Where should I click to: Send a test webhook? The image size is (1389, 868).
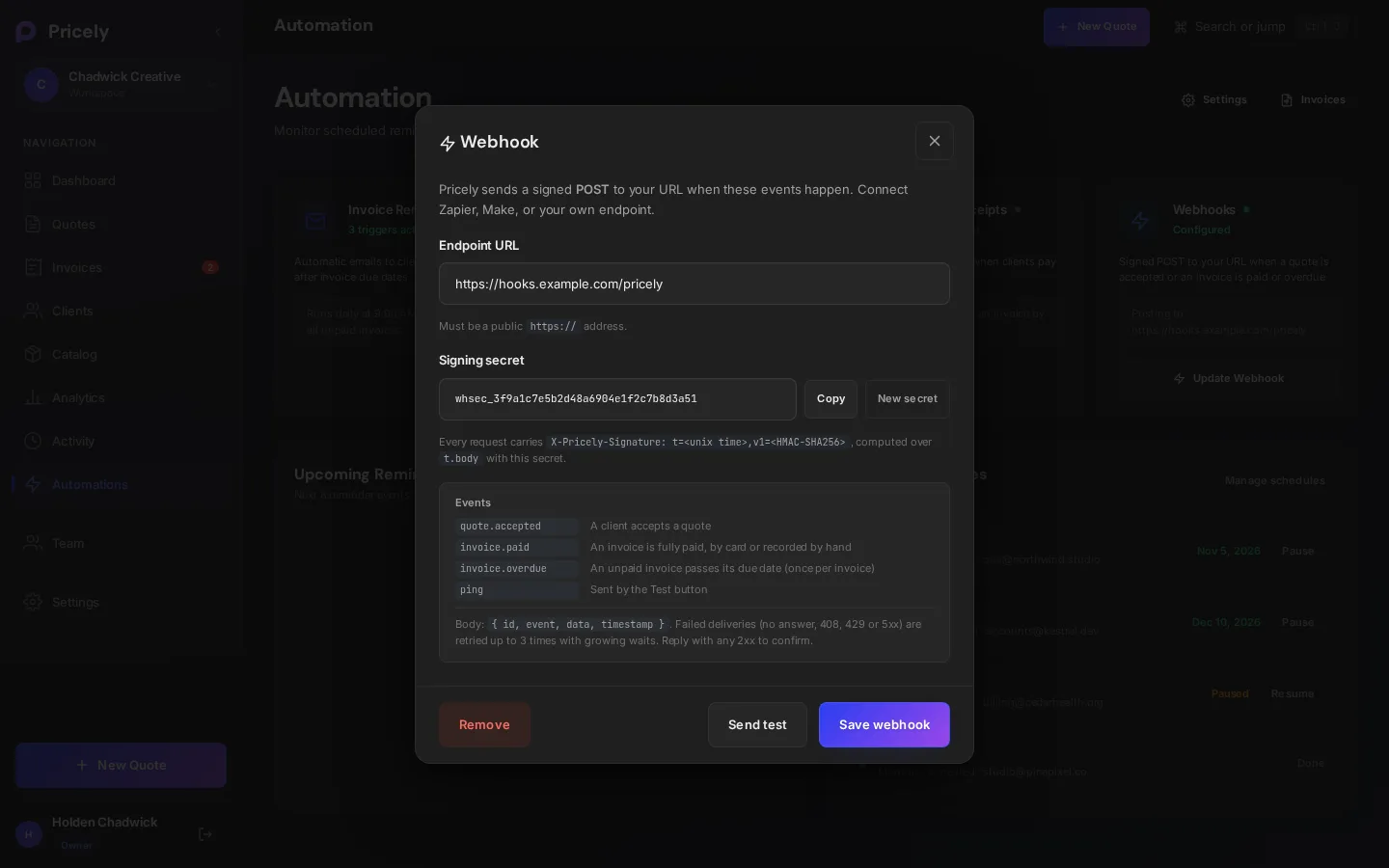[x=757, y=724]
